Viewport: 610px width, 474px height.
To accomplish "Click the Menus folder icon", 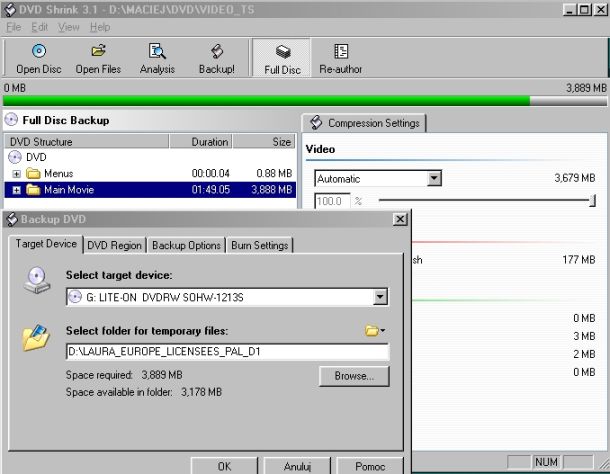I will coord(33,173).
